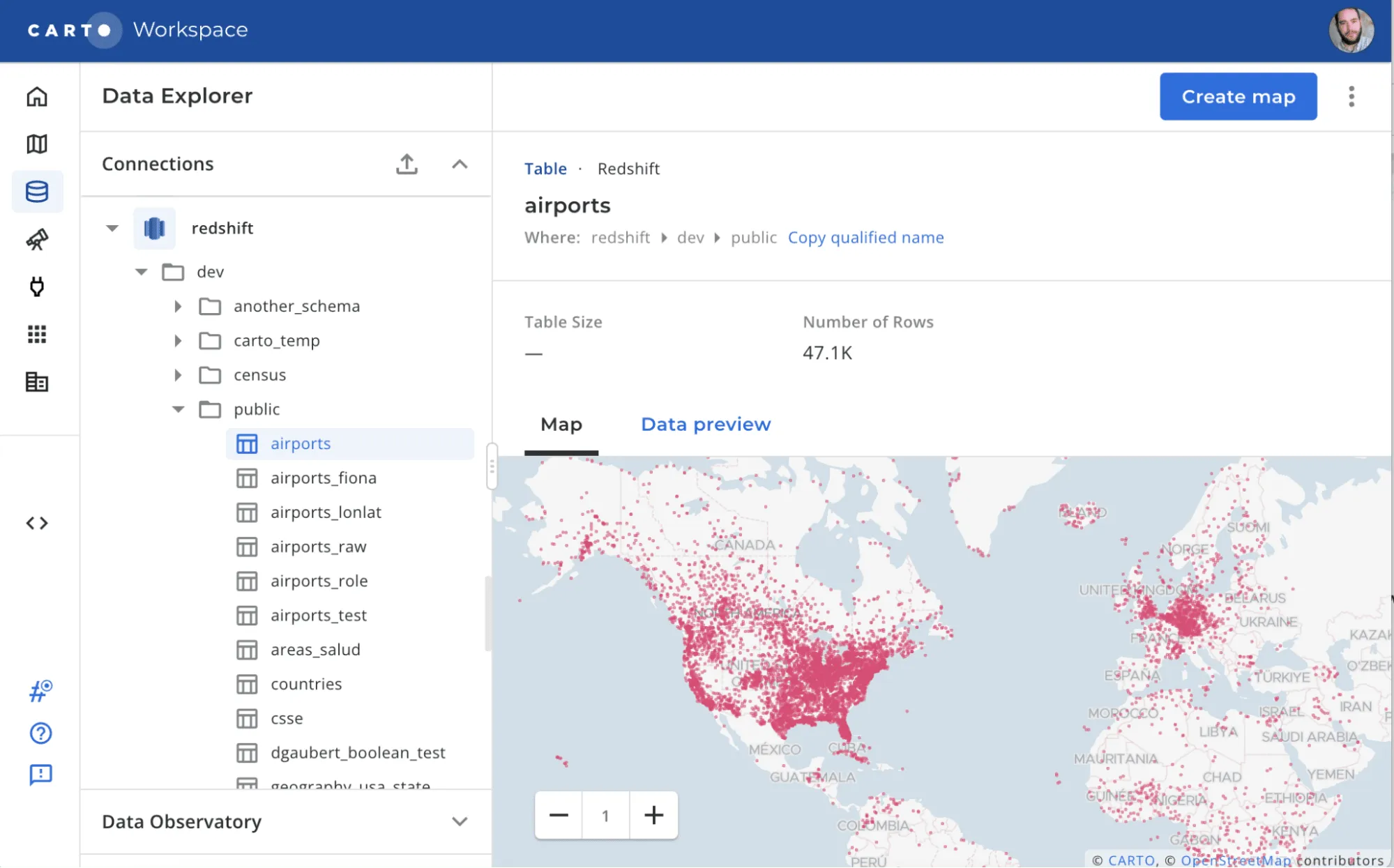Open the Organization buildings icon
Image resolution: width=1394 pixels, height=868 pixels.
point(38,382)
